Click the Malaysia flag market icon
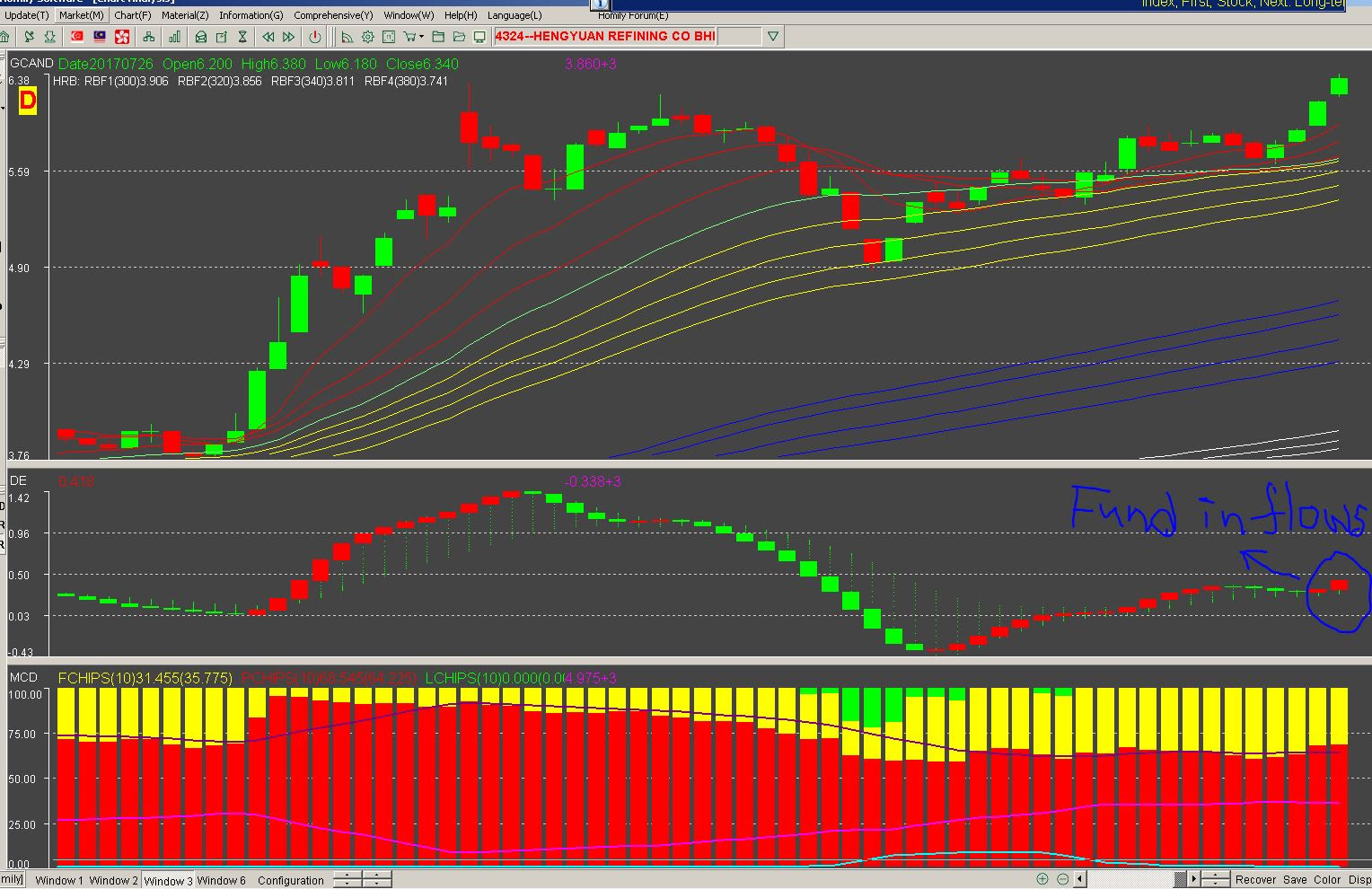This screenshot has width=1372, height=889. coord(100,37)
